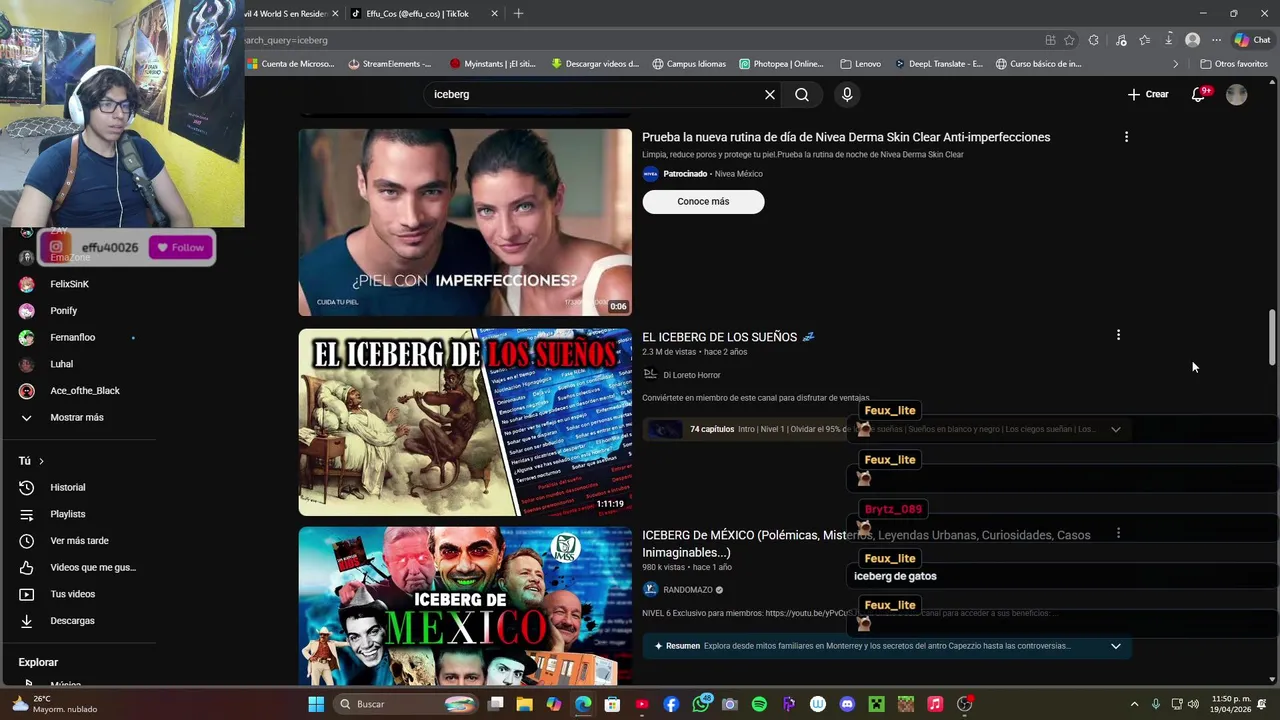
Task: Open Myinstants bookmark
Action: 492,64
